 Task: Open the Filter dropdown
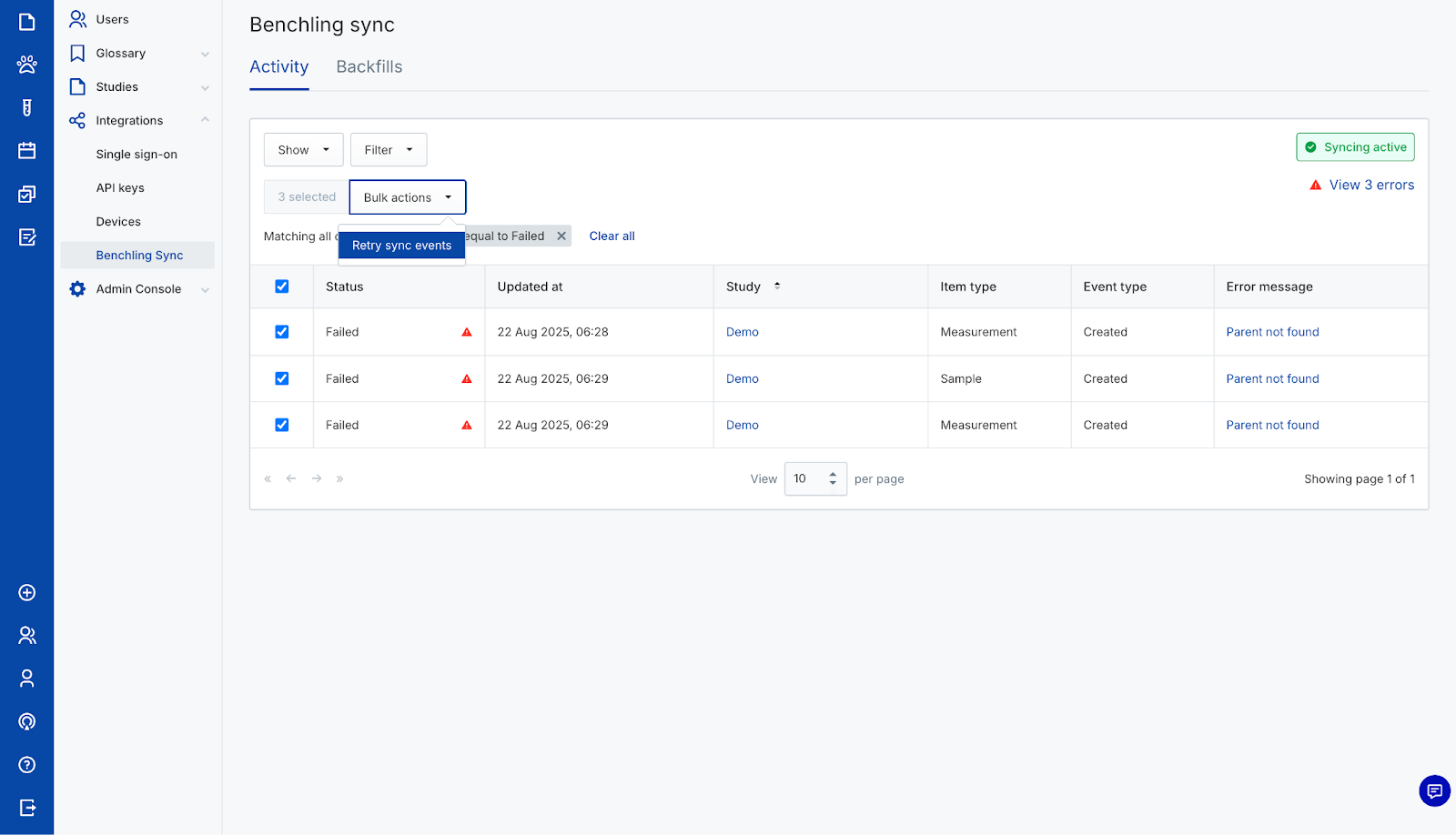pyautogui.click(x=389, y=150)
